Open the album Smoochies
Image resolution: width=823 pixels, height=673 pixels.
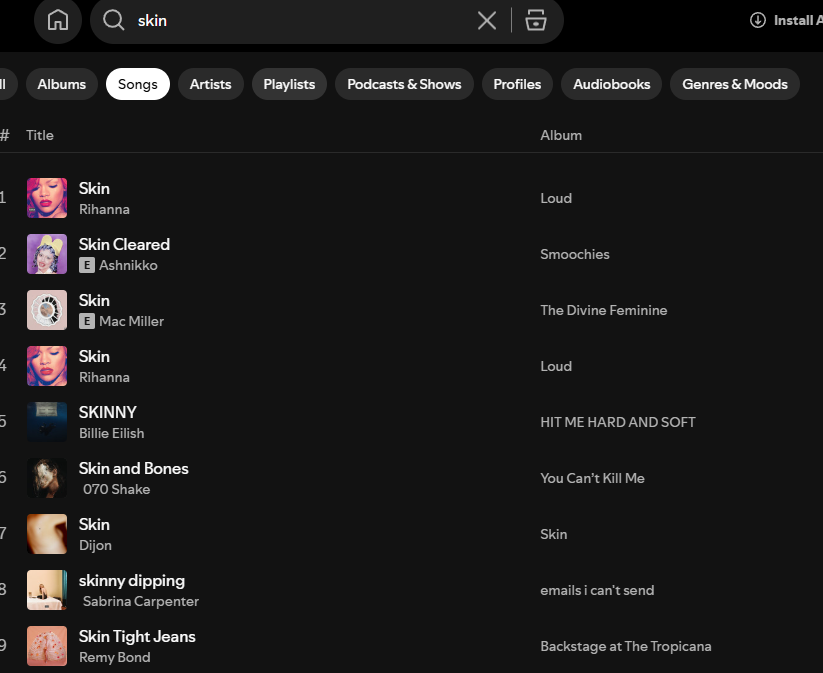tap(575, 255)
